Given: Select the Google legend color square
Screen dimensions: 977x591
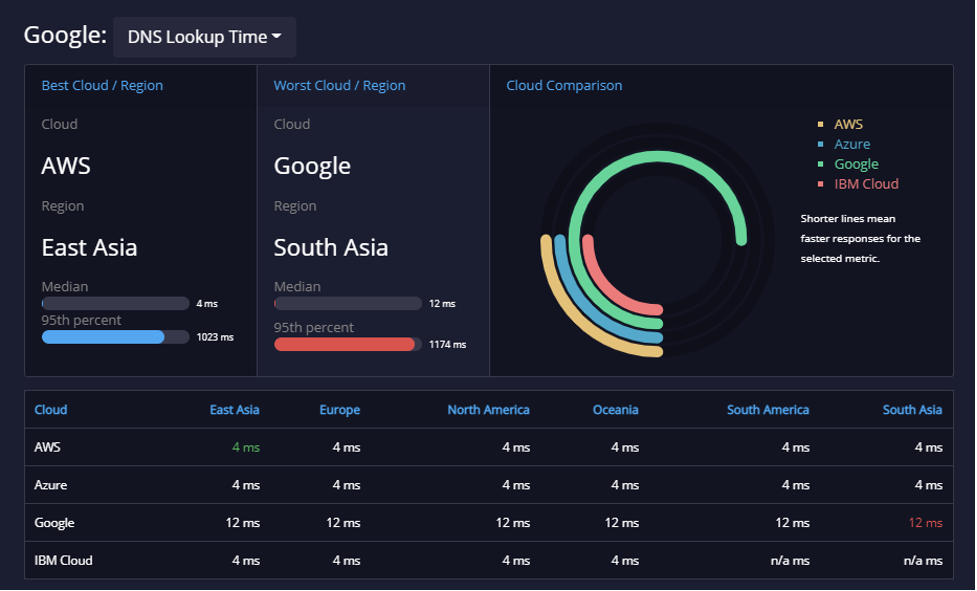Looking at the screenshot, I should [x=821, y=164].
